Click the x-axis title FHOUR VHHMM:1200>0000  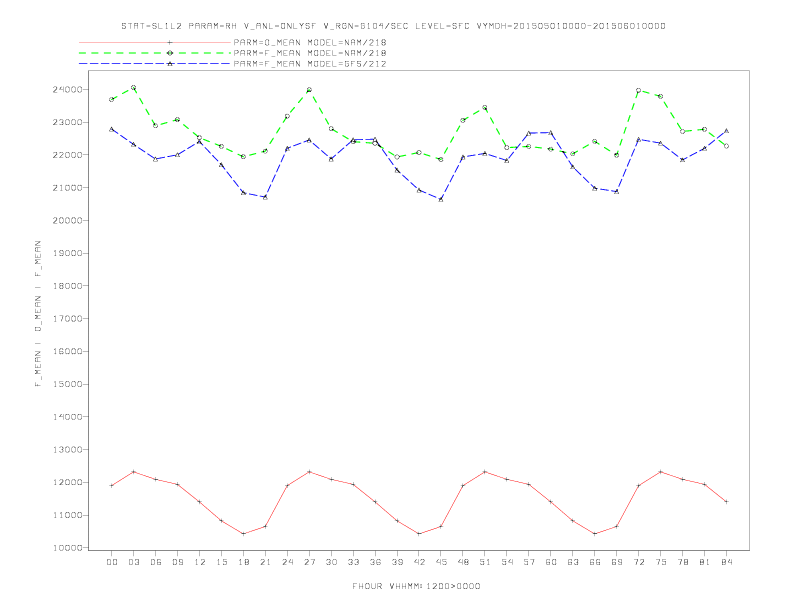[416, 586]
